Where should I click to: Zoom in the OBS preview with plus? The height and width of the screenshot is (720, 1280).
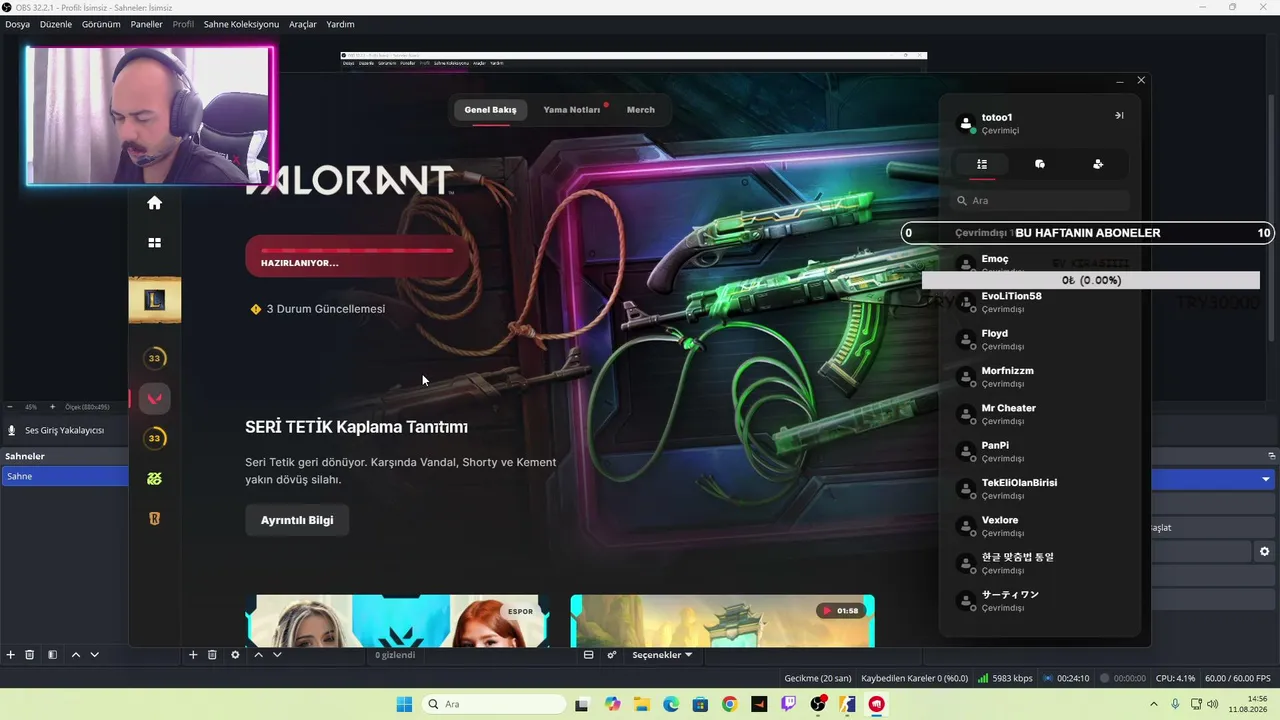pyautogui.click(x=52, y=407)
